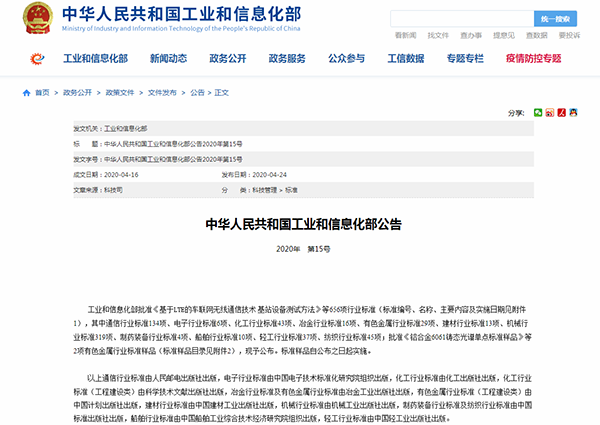Click 要投诉 quick link under search

click(569, 36)
